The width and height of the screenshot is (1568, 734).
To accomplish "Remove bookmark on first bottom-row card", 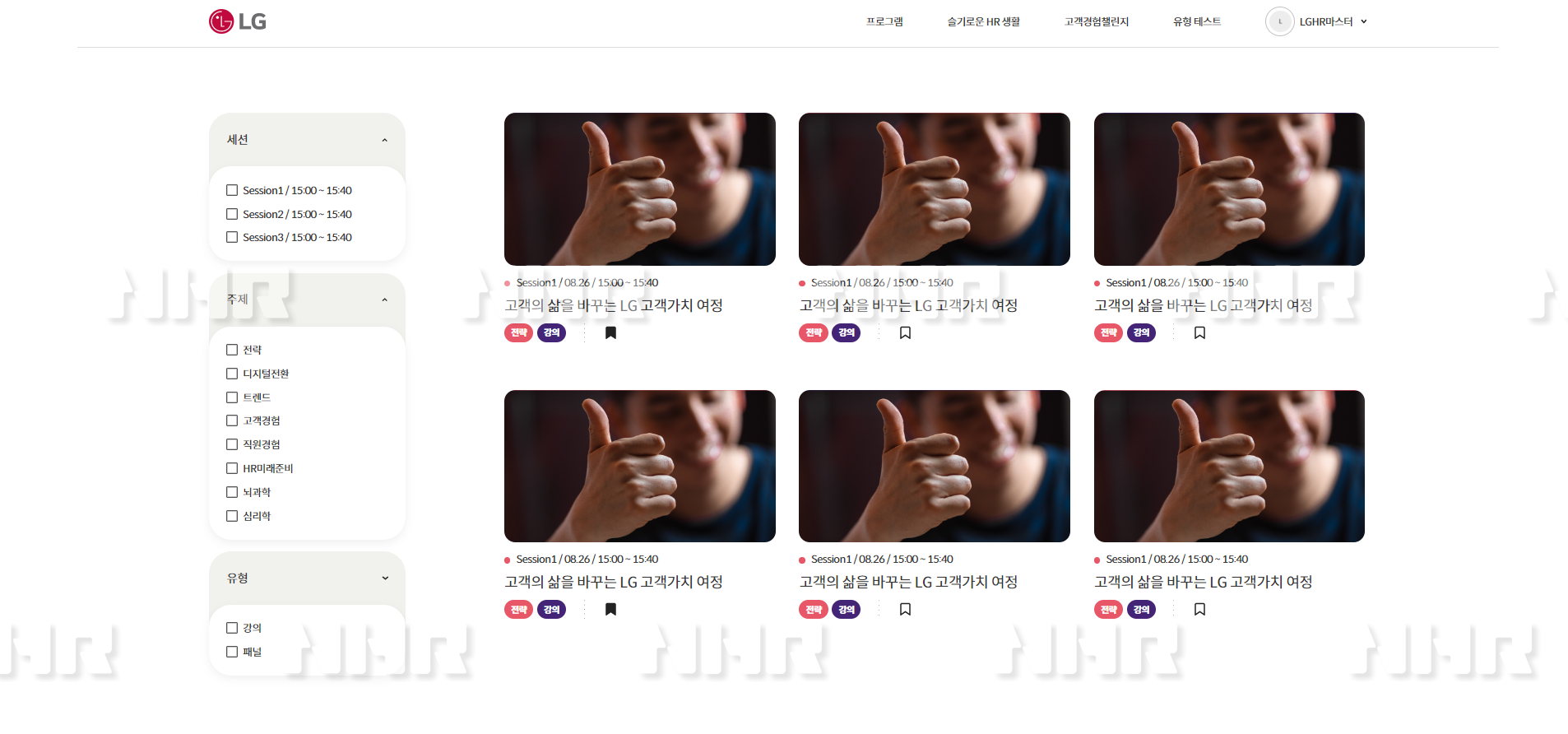I will pos(610,609).
